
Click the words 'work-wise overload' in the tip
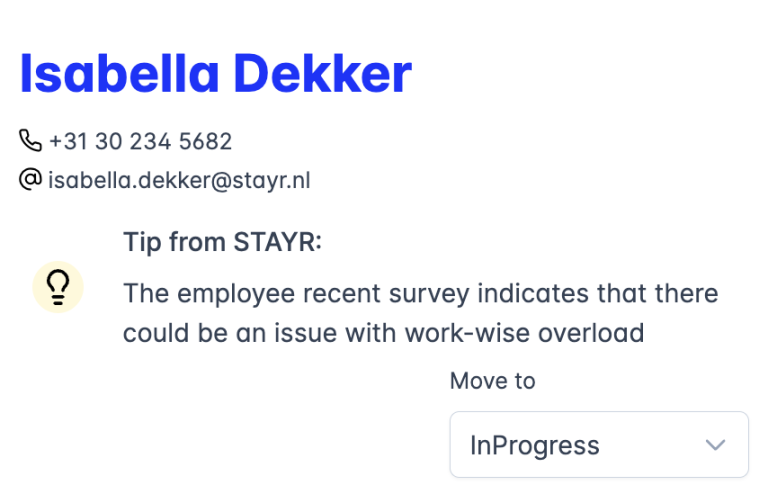(x=524, y=333)
